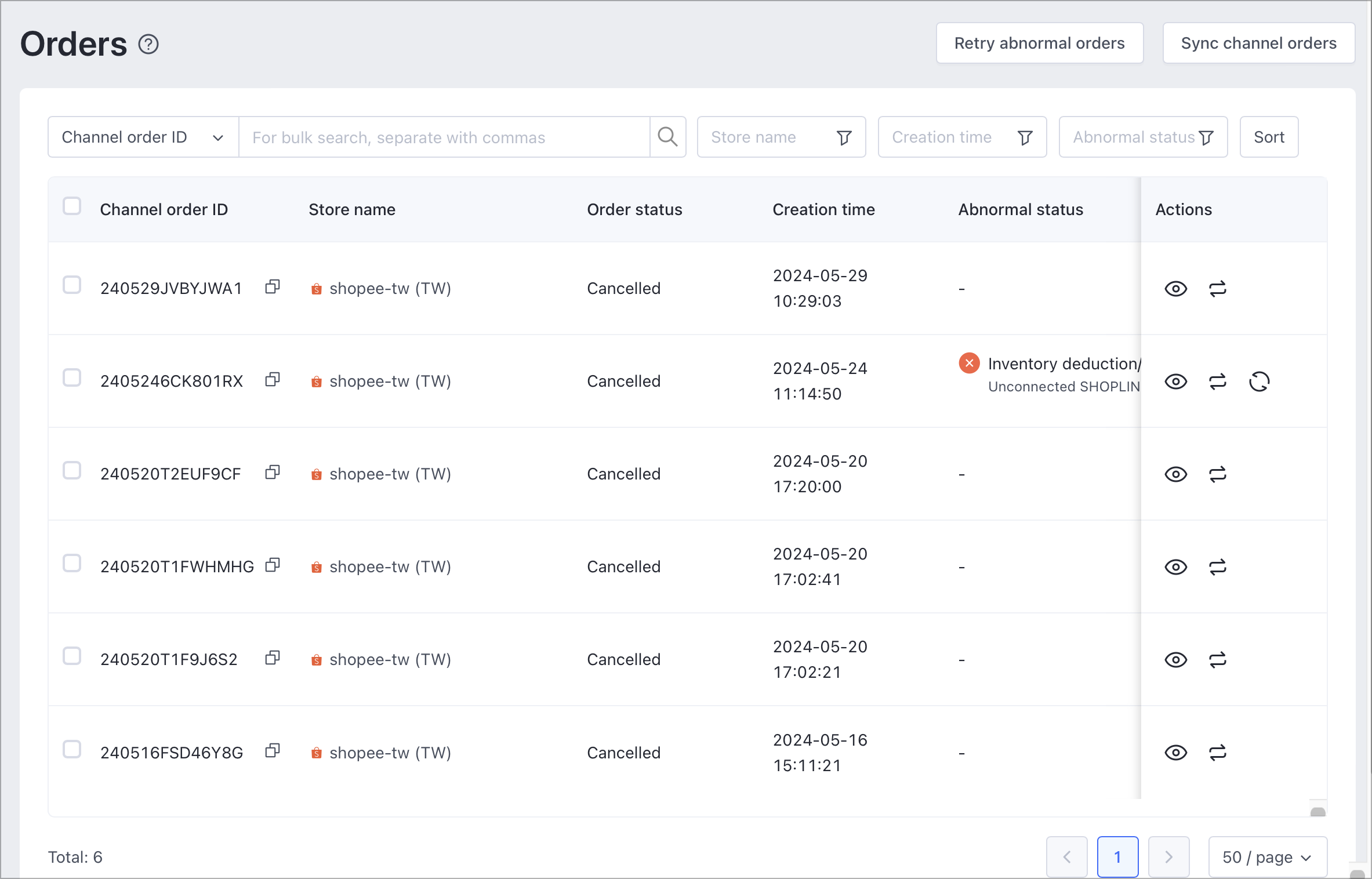Open the 50 / page size dropdown

[x=1268, y=857]
